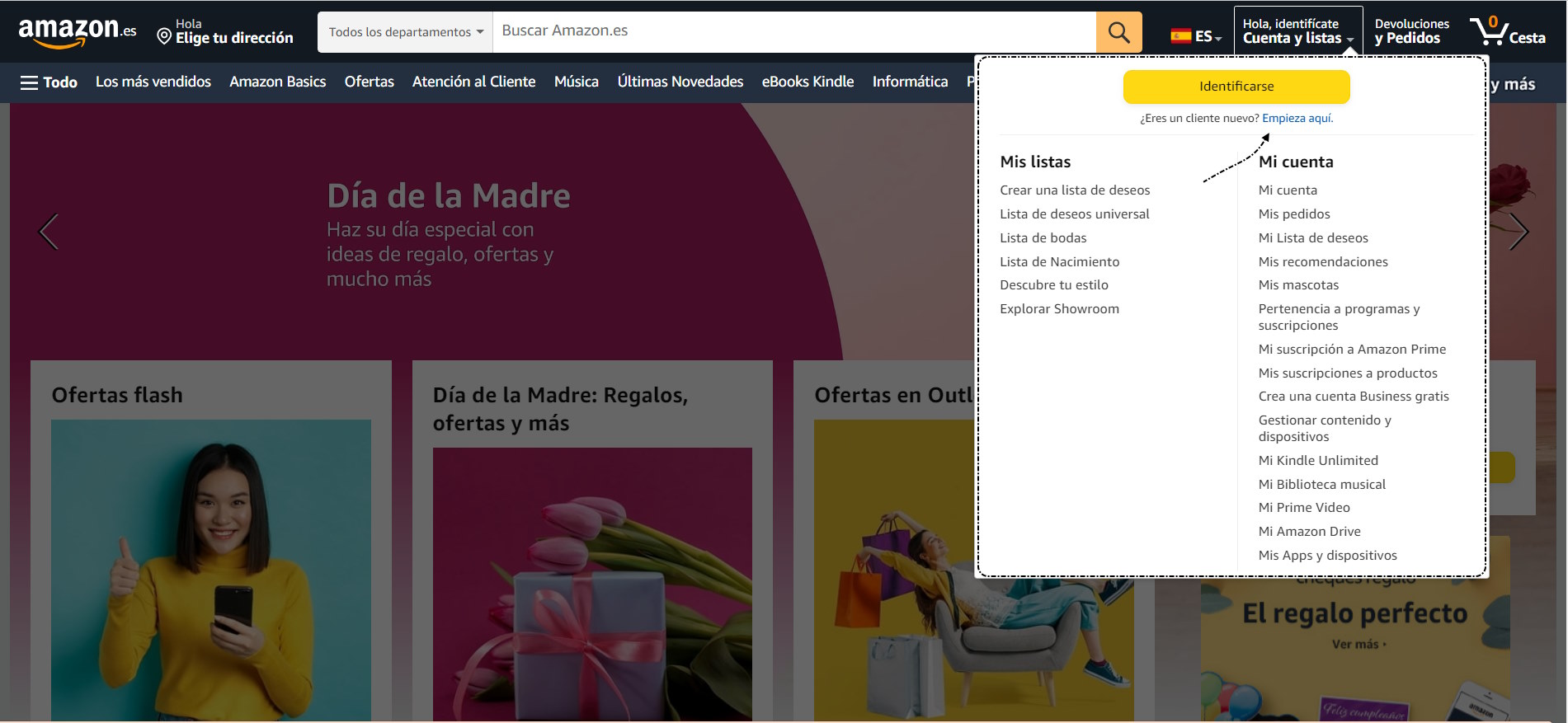Open Lista de Nacimiento
Viewport: 1568px width, 723px height.
(1060, 262)
